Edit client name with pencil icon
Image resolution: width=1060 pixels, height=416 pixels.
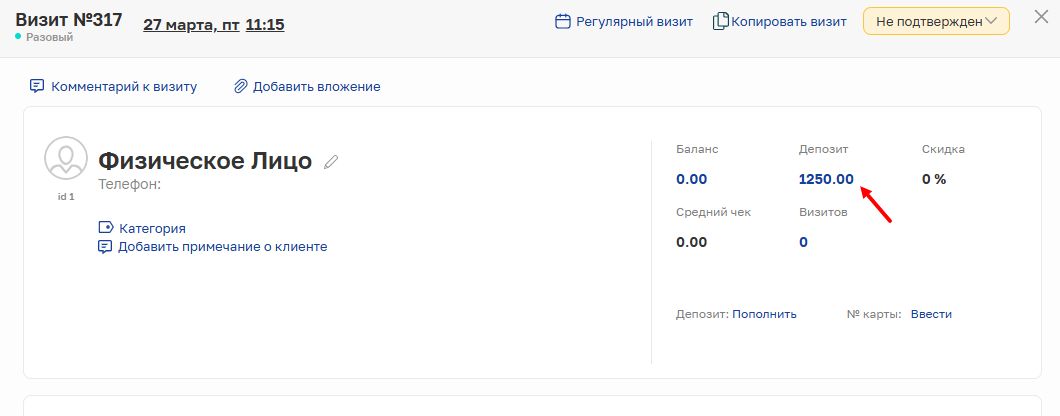(332, 161)
